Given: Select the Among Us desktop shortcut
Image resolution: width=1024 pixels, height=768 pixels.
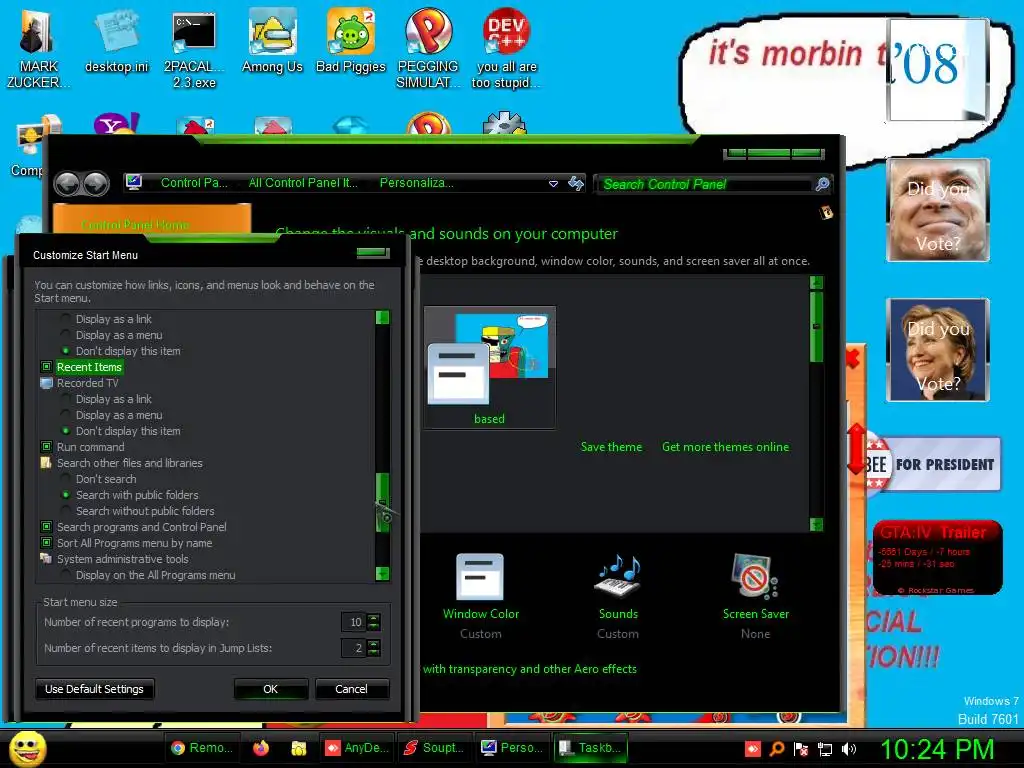Looking at the screenshot, I should point(272,42).
